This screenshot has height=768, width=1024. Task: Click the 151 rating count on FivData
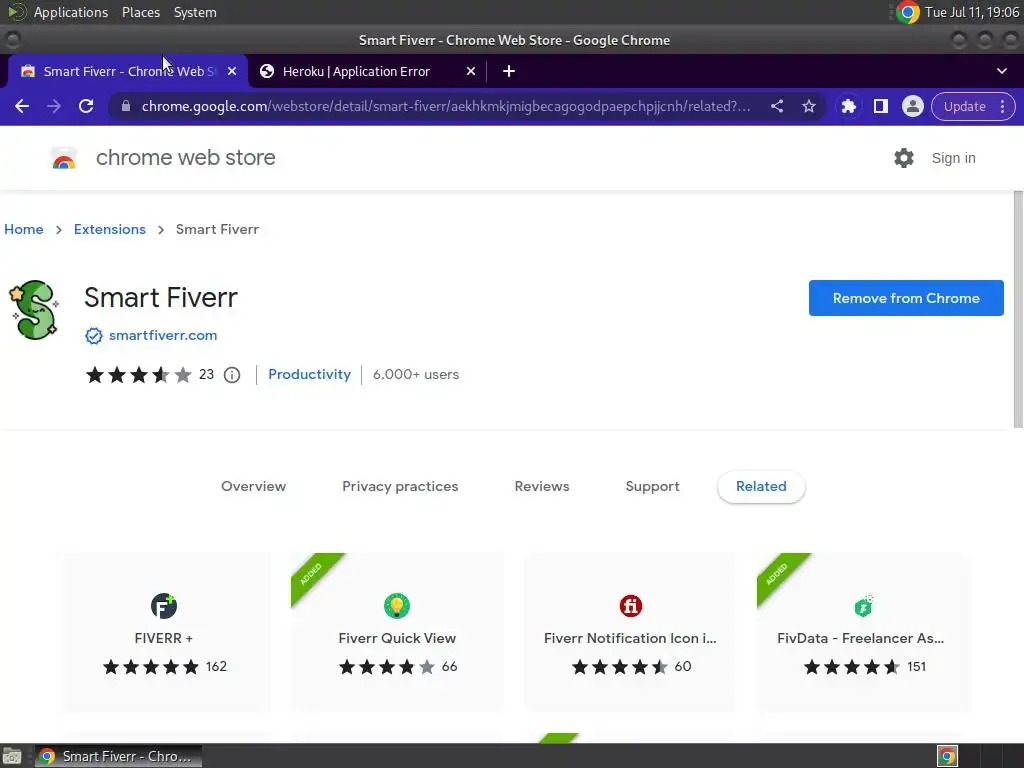click(916, 667)
